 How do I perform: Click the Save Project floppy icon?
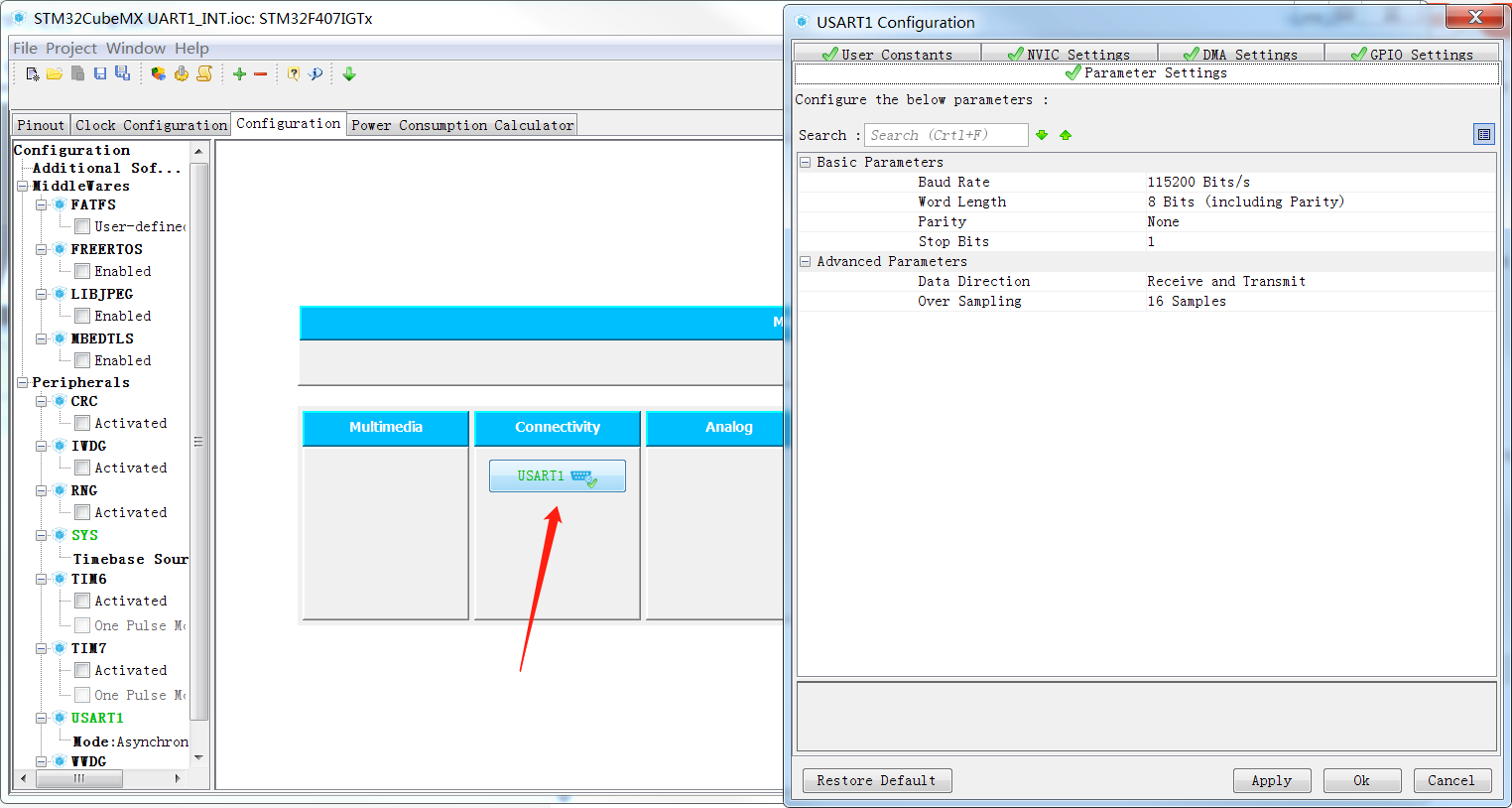click(x=100, y=73)
